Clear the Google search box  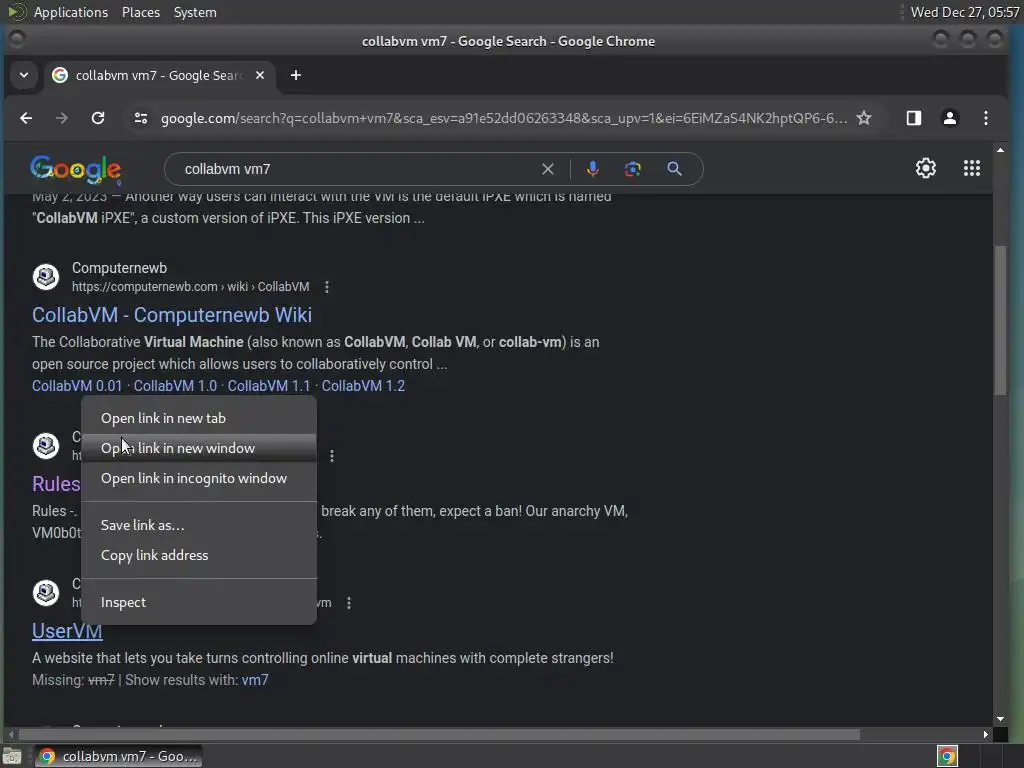point(548,169)
